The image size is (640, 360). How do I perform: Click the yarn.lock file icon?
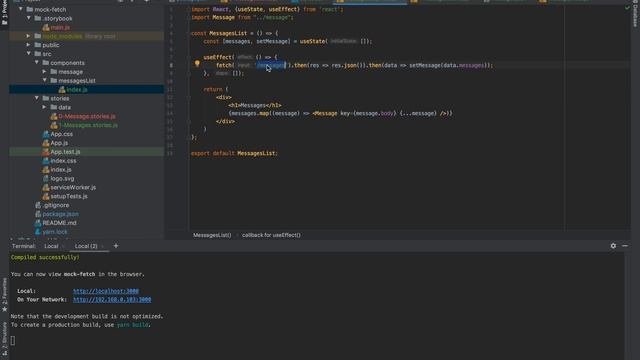[38, 232]
